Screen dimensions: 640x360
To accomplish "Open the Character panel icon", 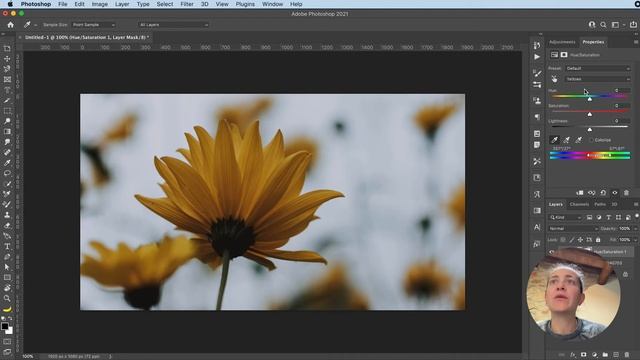I will coord(537,227).
